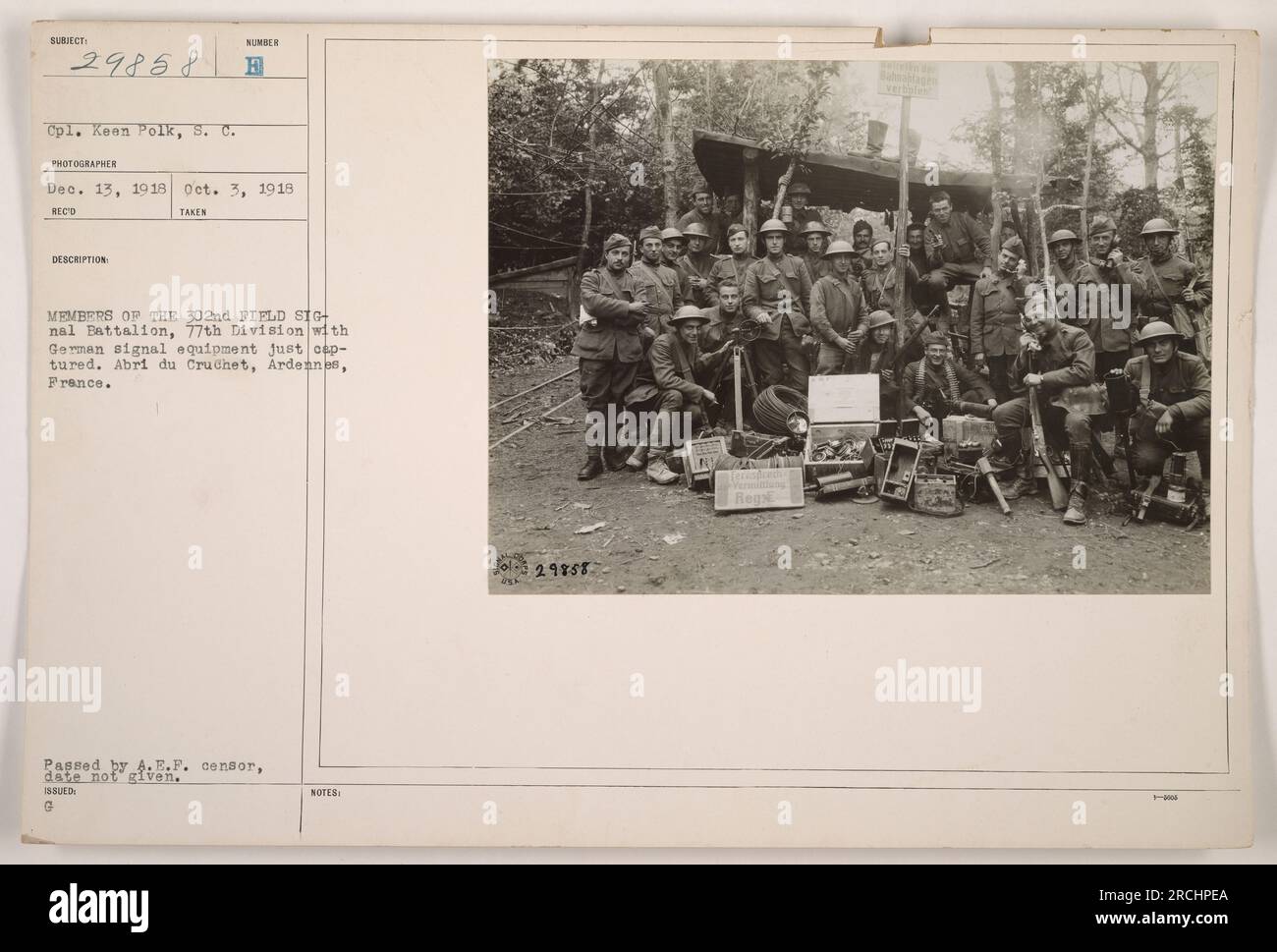Click the 'NUMBER' column label
This screenshot has height=952, width=1277.
tap(263, 43)
